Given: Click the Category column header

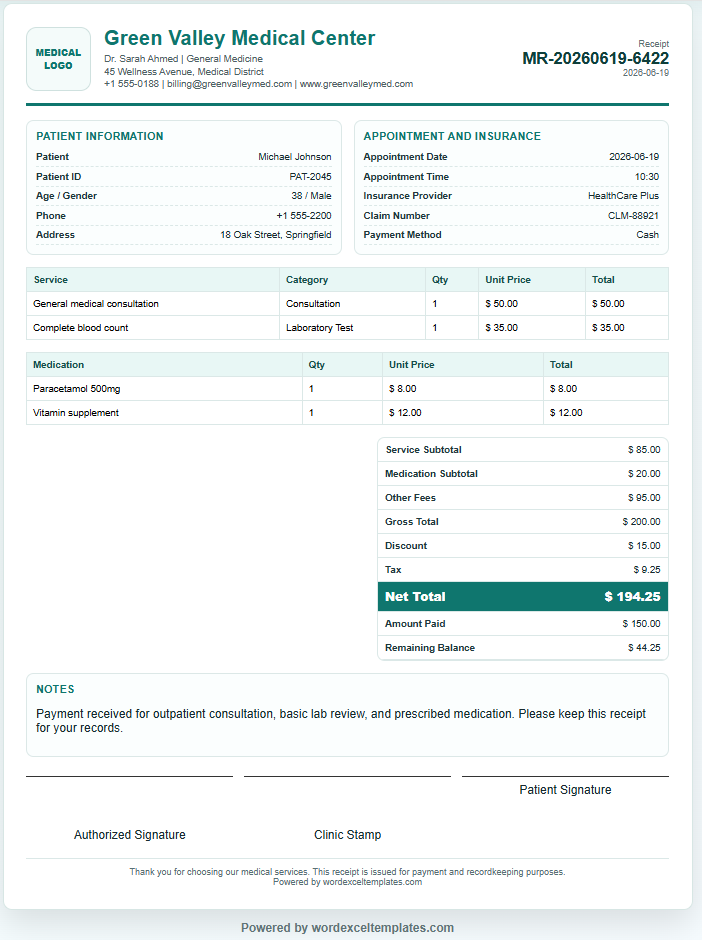Looking at the screenshot, I should pos(352,279).
